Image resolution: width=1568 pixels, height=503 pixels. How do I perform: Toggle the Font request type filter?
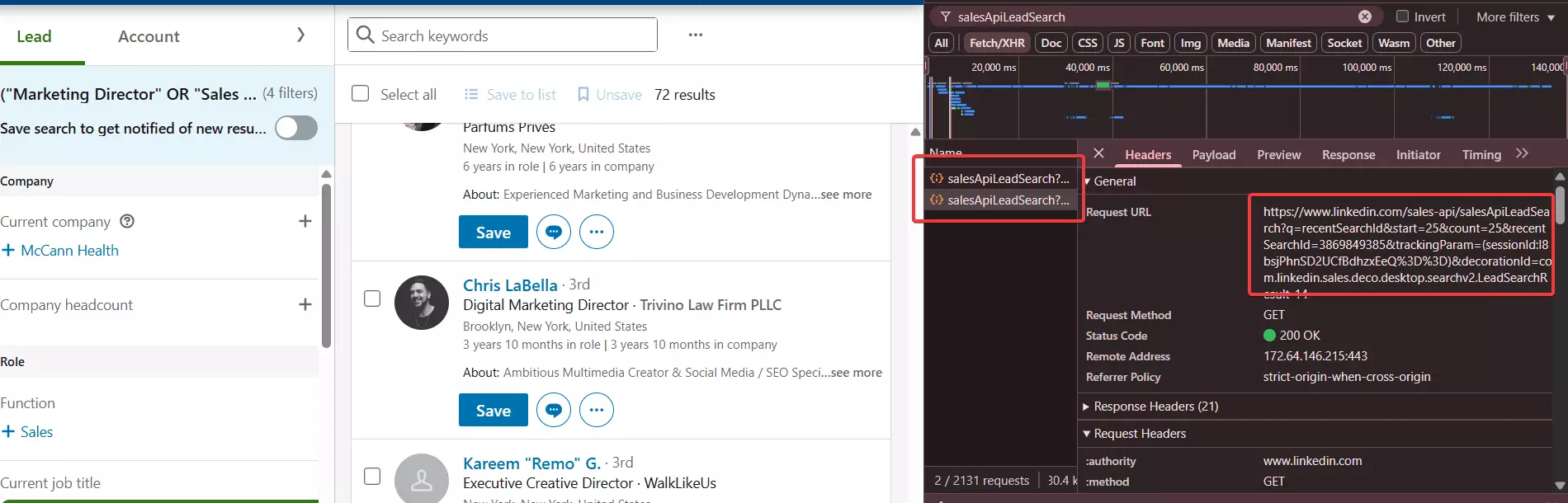tap(1152, 43)
